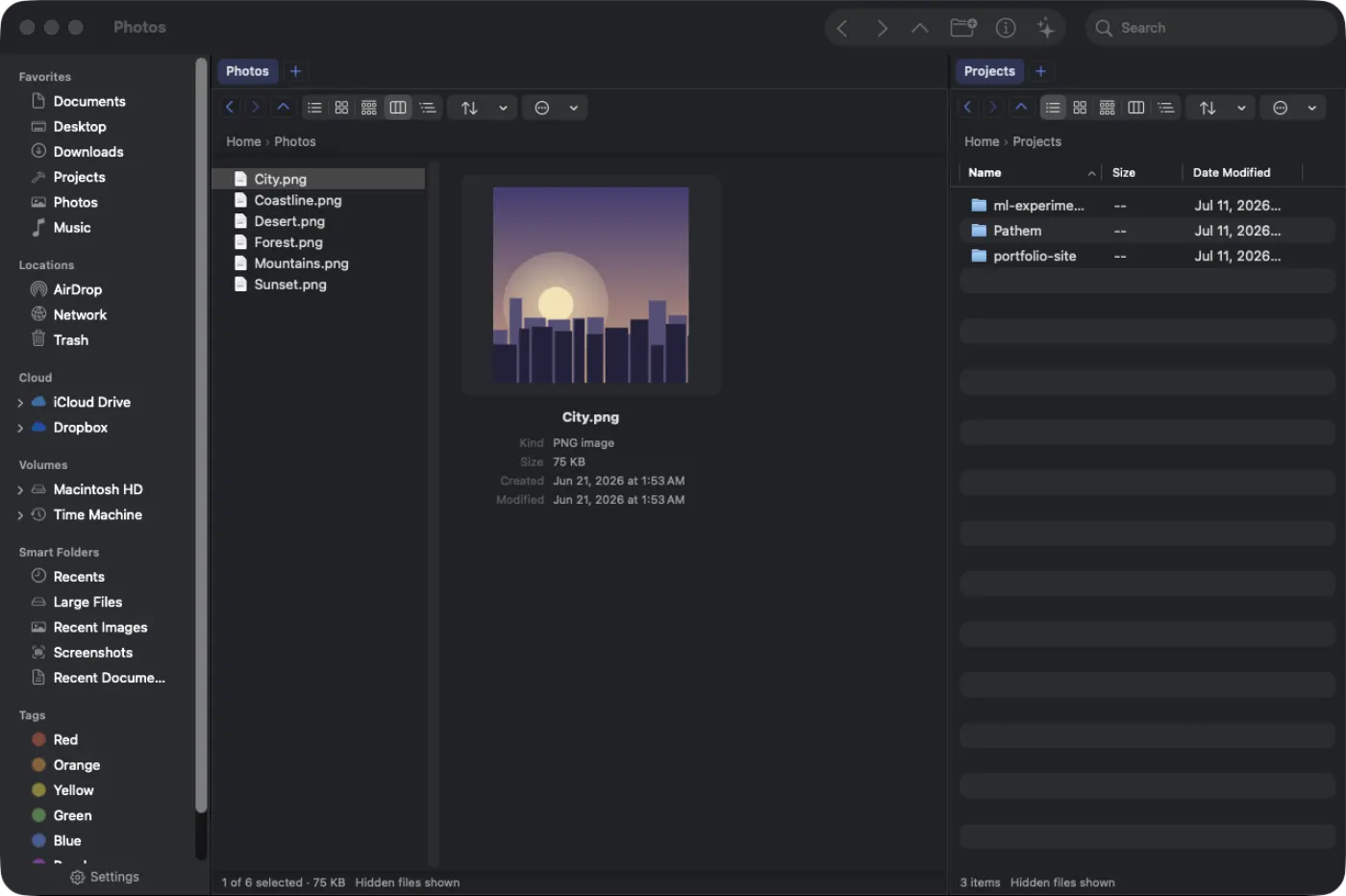Switch Photos pane to outline tree view
The height and width of the screenshot is (896, 1346).
tap(428, 108)
